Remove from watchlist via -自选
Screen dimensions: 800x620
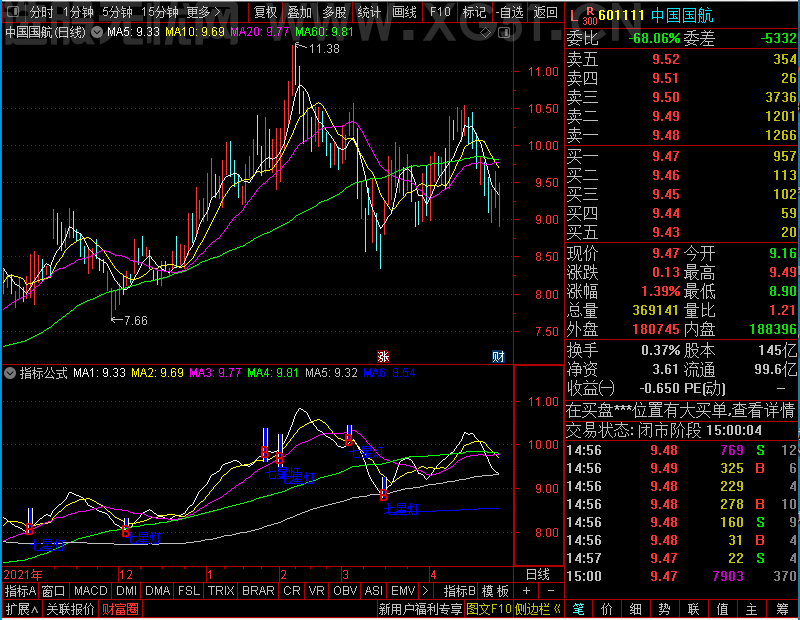510,12
